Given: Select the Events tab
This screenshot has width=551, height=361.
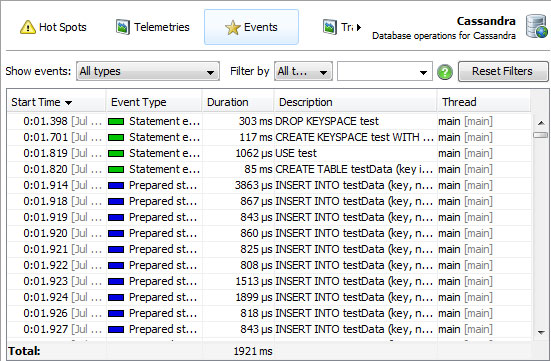Looking at the screenshot, I should pos(251,27).
